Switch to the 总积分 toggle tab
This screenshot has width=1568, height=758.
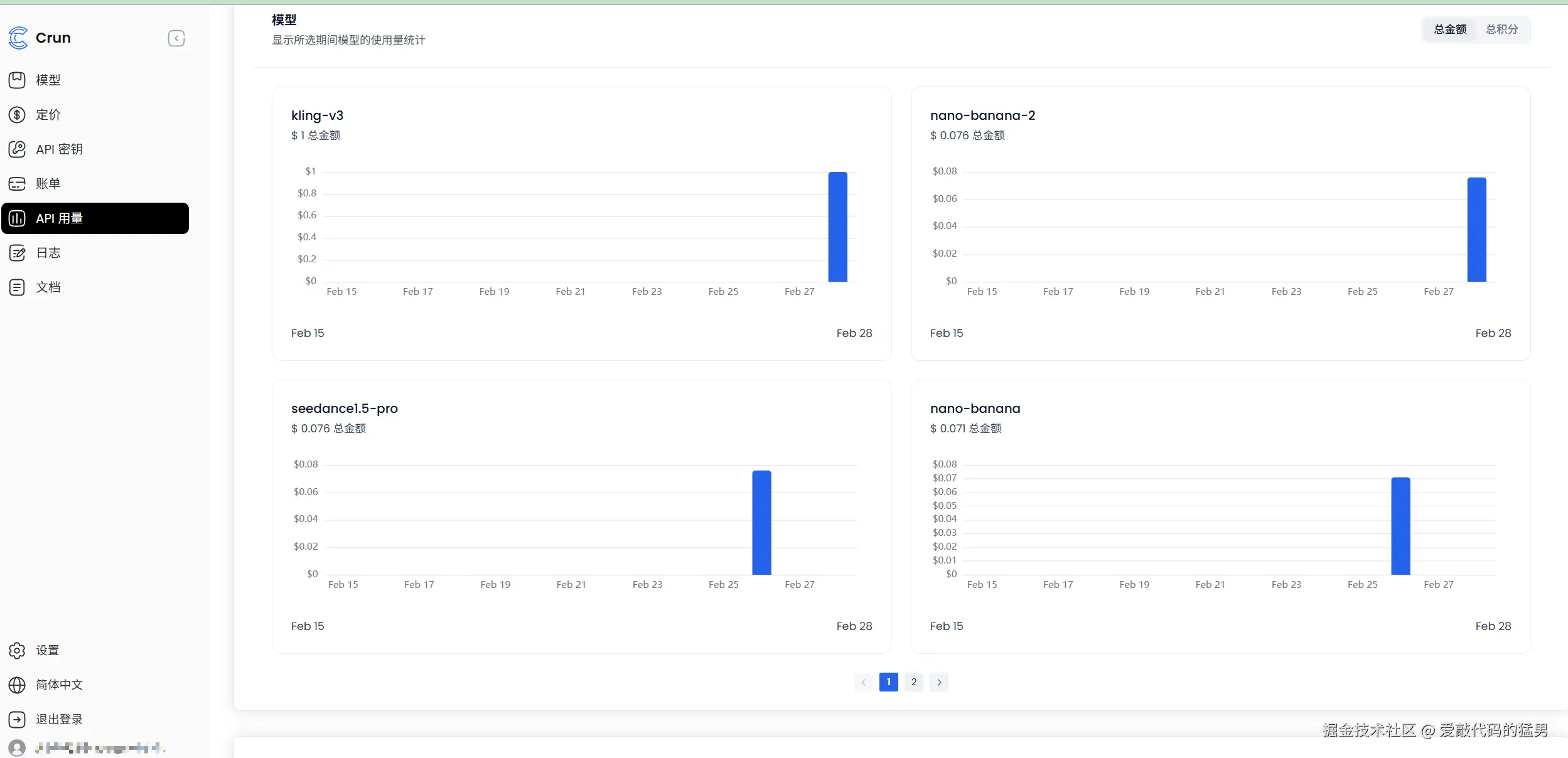click(1501, 29)
